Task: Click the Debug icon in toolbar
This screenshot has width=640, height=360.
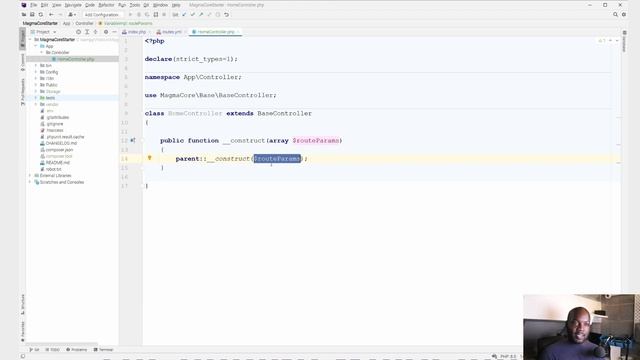Action: pyautogui.click(x=139, y=15)
